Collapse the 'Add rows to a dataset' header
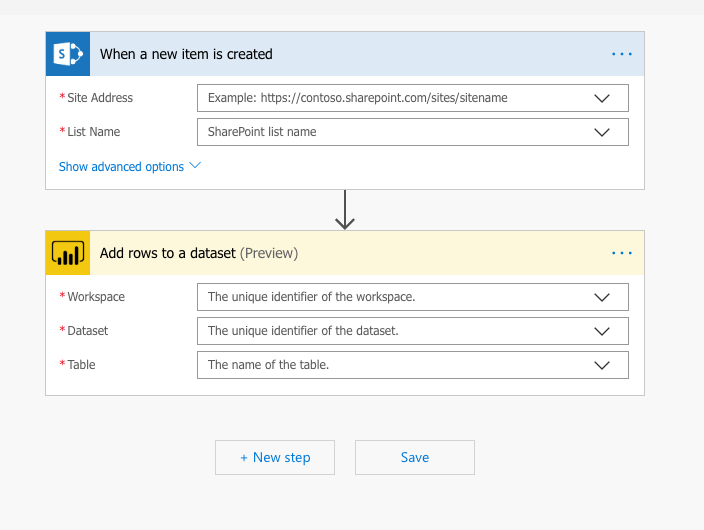 pos(420,254)
